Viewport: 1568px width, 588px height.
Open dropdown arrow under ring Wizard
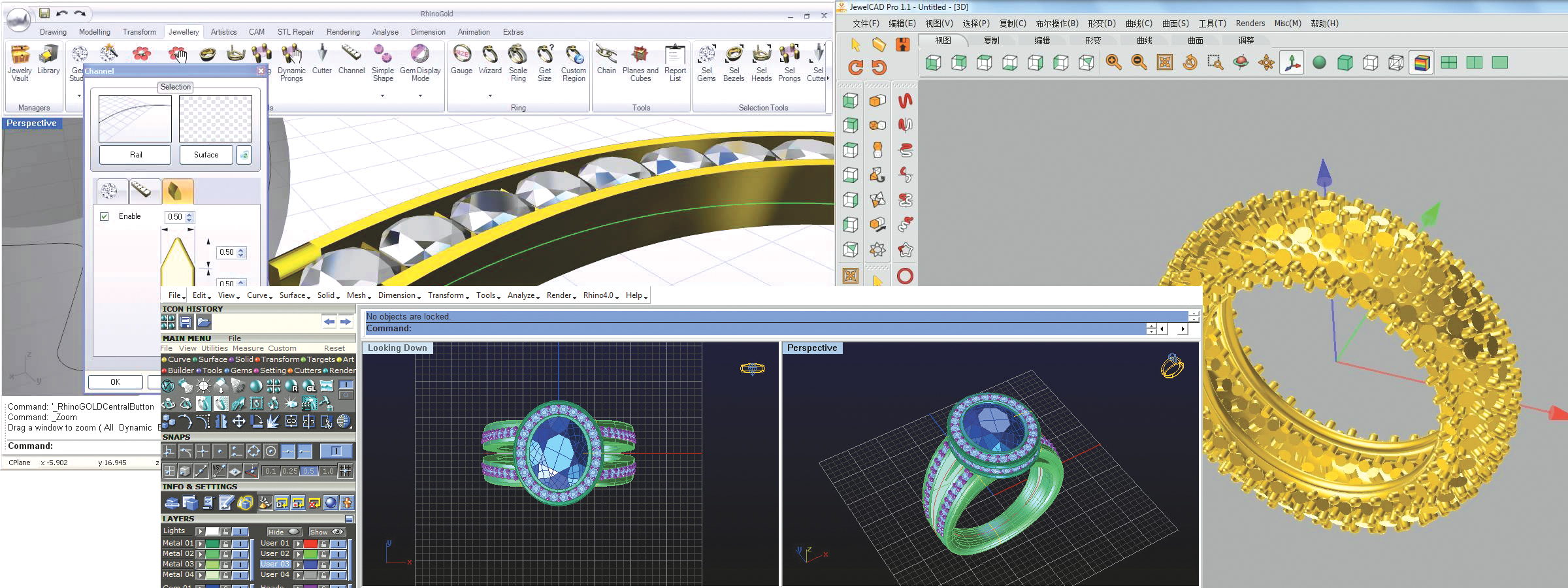490,95
